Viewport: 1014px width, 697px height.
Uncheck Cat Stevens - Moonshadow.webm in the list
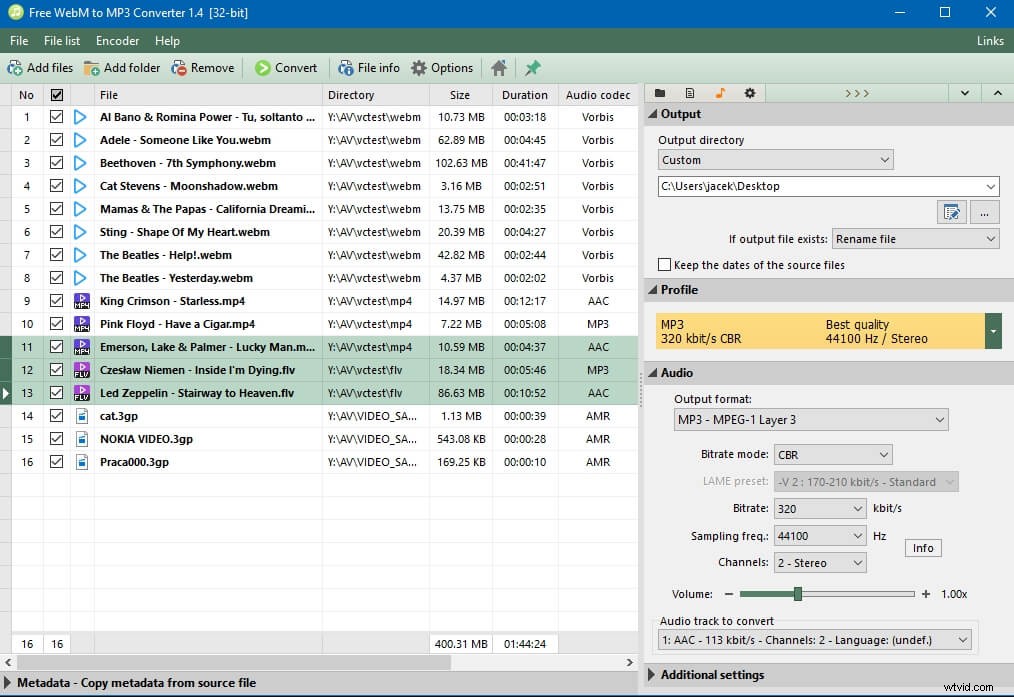tap(57, 186)
